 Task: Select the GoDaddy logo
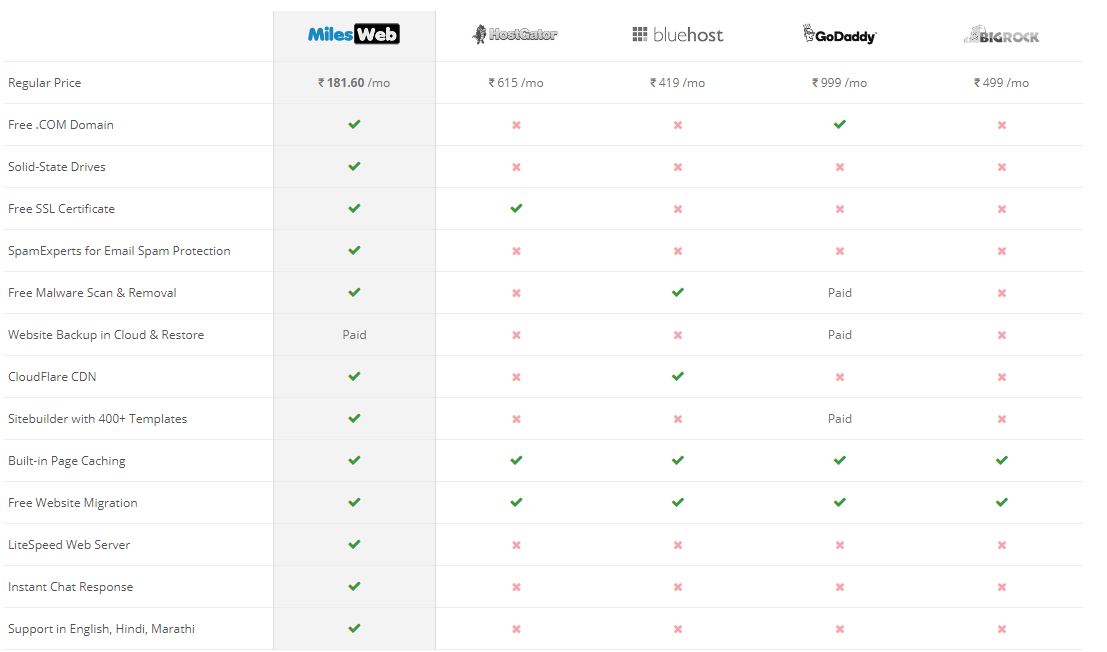point(839,34)
